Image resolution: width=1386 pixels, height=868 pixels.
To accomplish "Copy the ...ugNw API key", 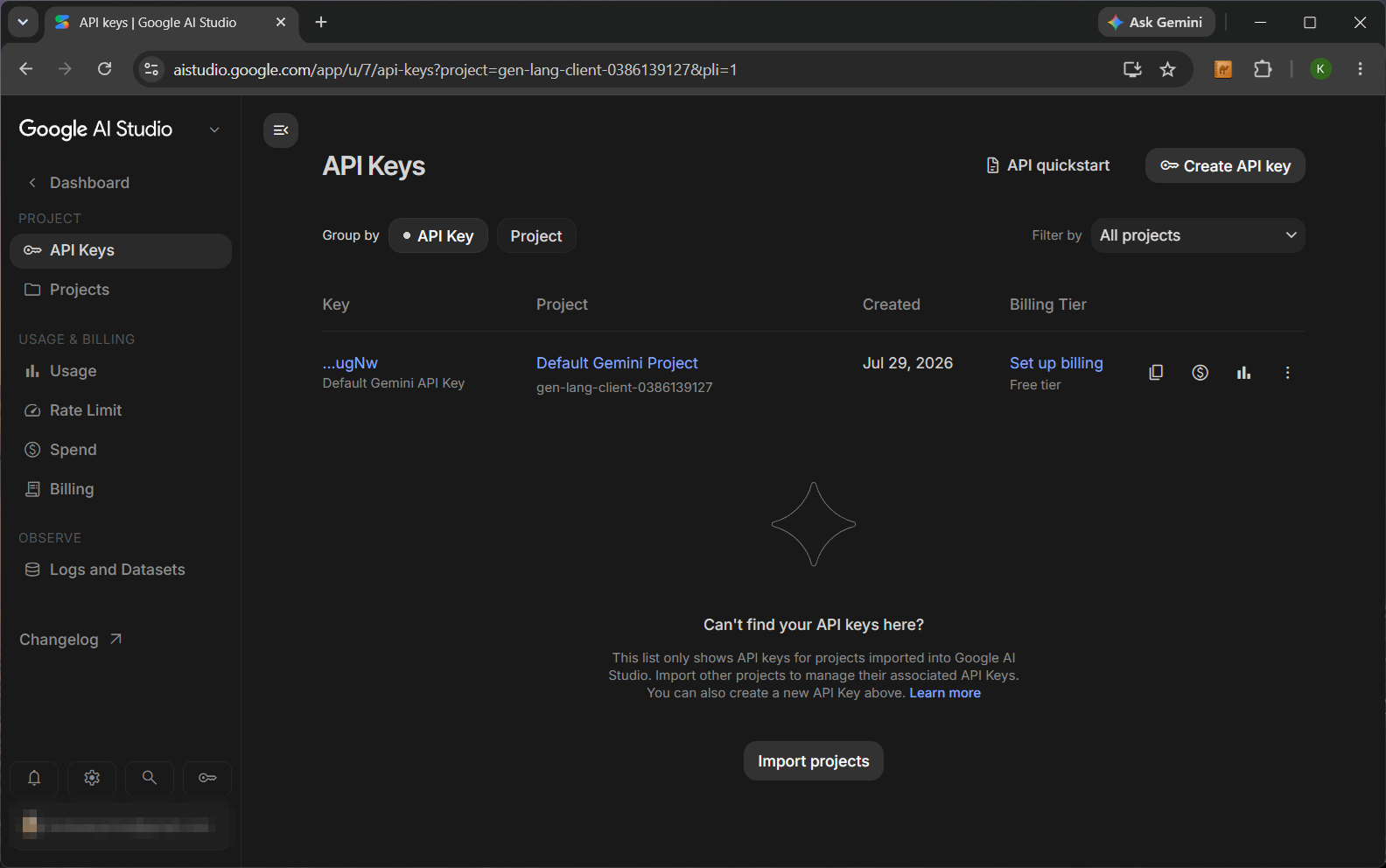I will pos(1156,373).
